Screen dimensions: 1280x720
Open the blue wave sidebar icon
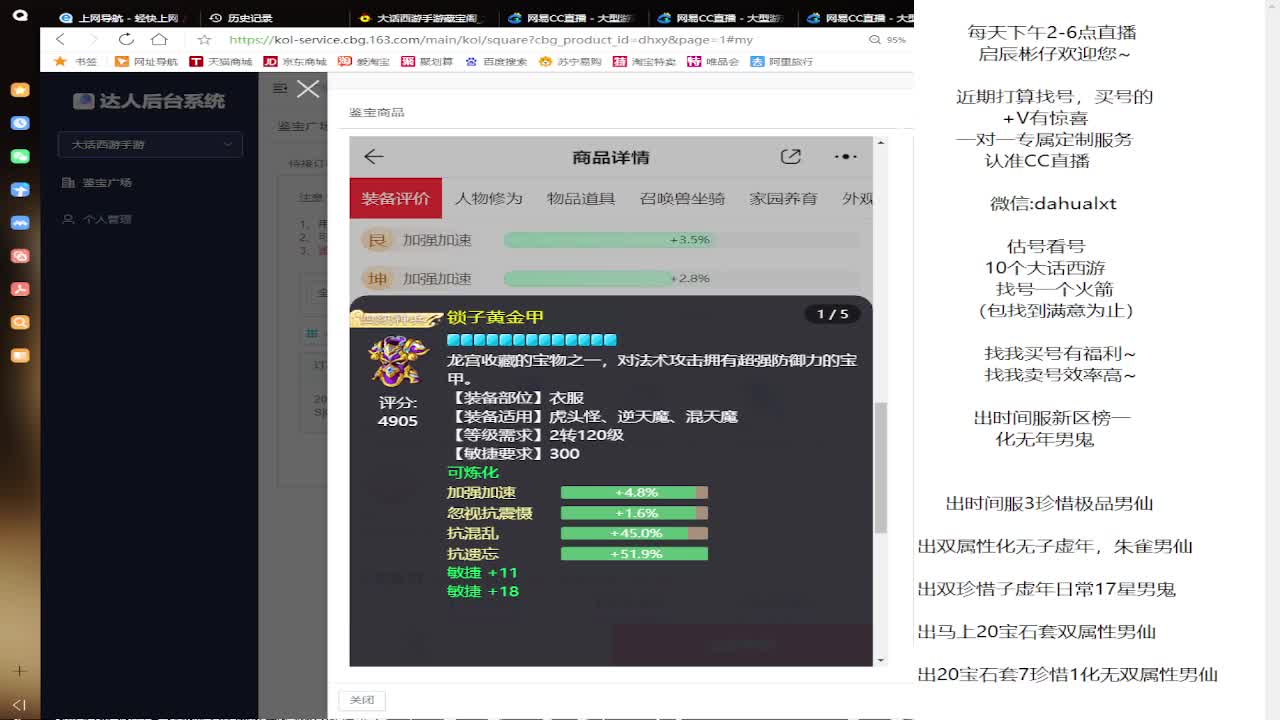click(x=20, y=222)
